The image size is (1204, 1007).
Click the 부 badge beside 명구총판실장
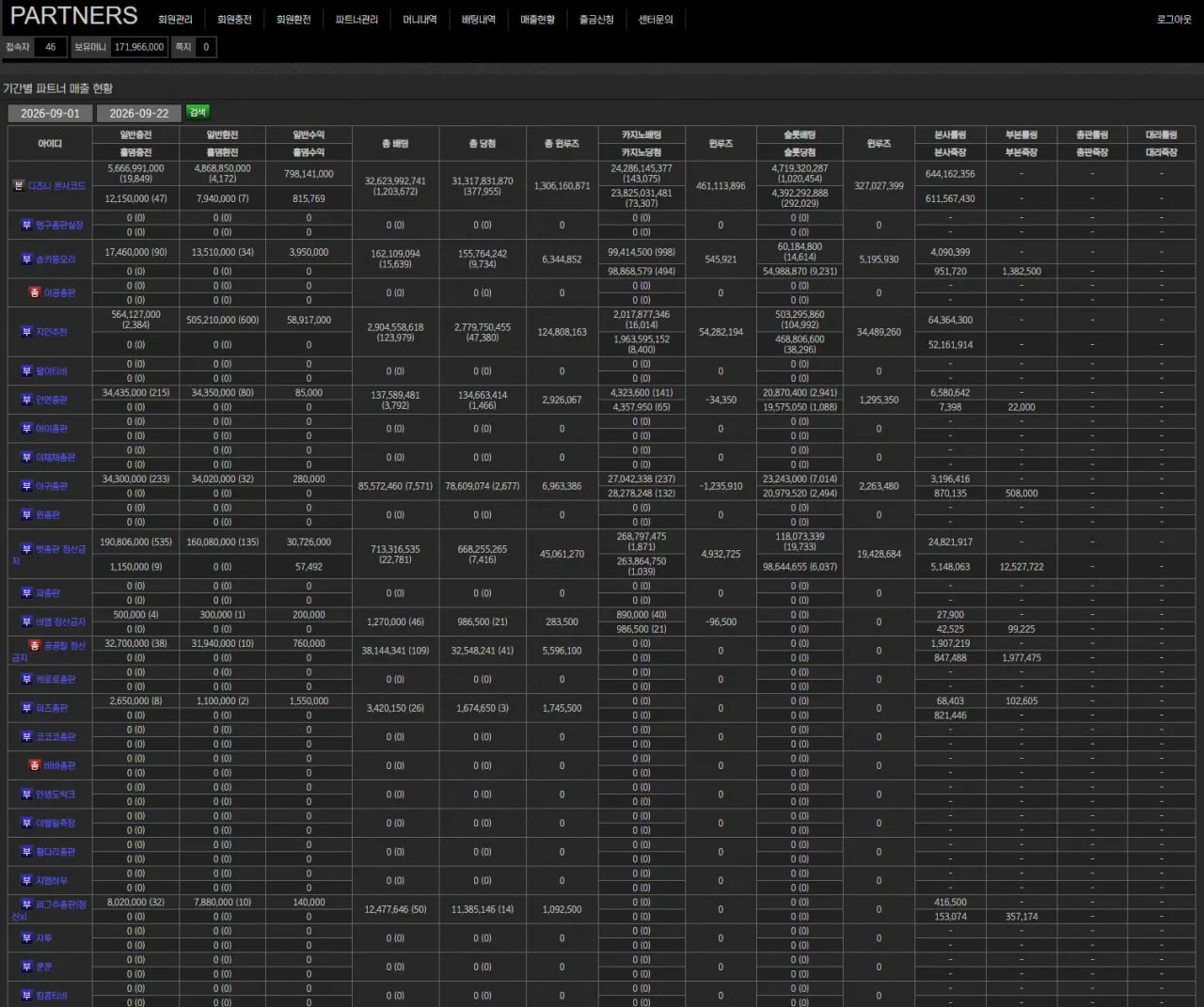[26, 225]
